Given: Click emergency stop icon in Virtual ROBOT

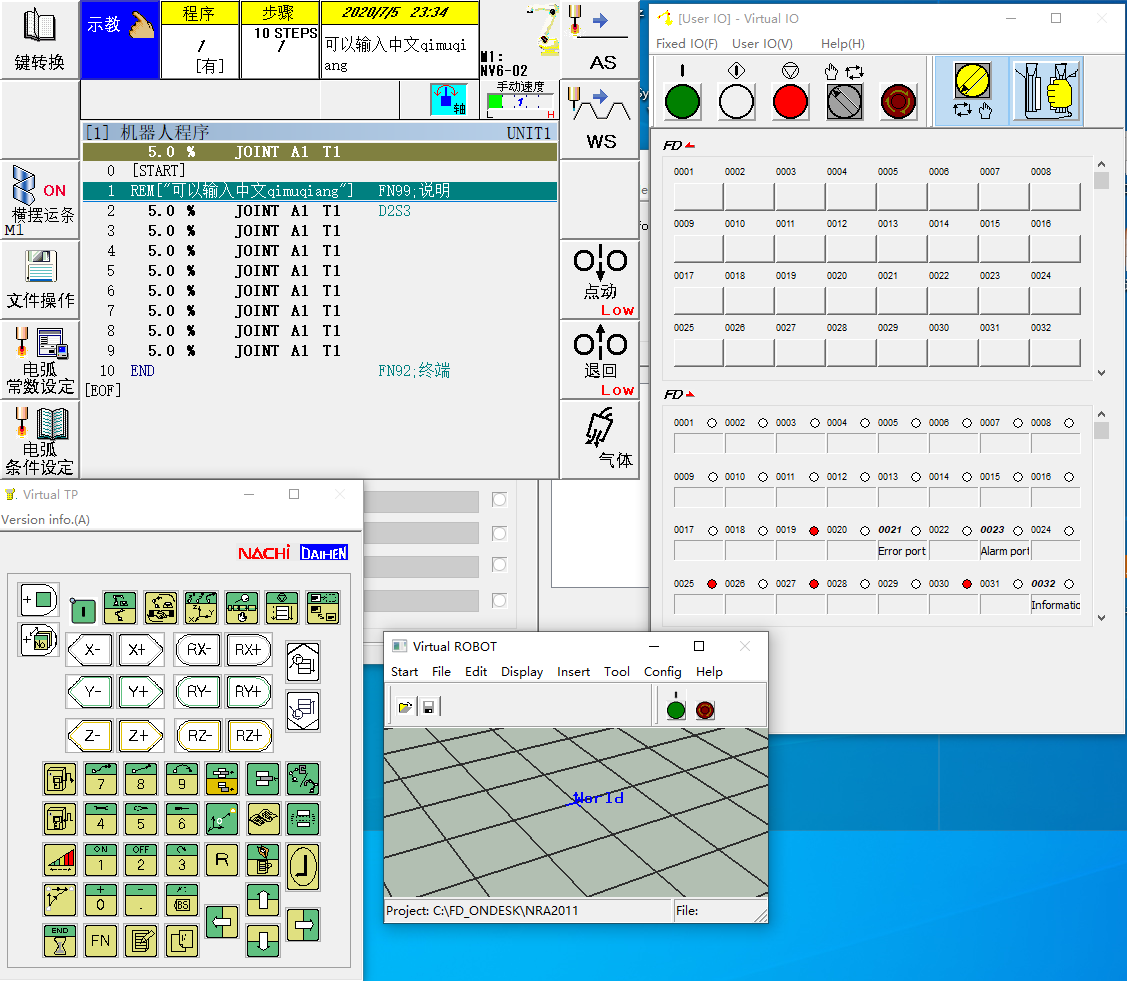Looking at the screenshot, I should coord(705,709).
